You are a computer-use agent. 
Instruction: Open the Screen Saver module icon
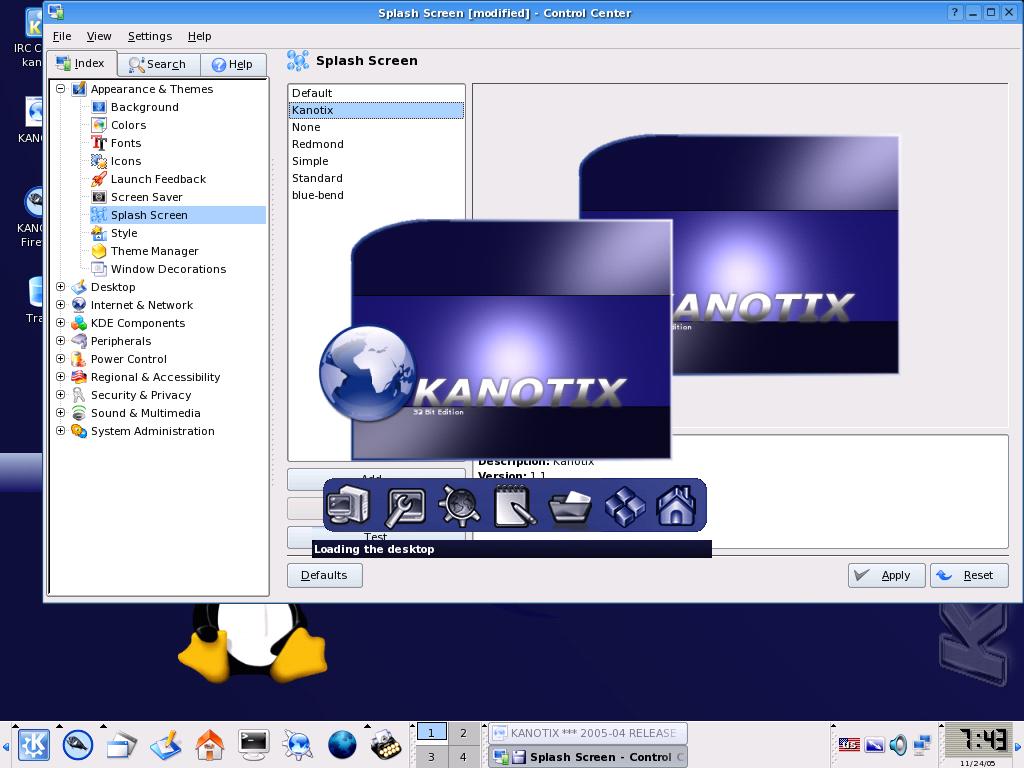pyautogui.click(x=99, y=197)
